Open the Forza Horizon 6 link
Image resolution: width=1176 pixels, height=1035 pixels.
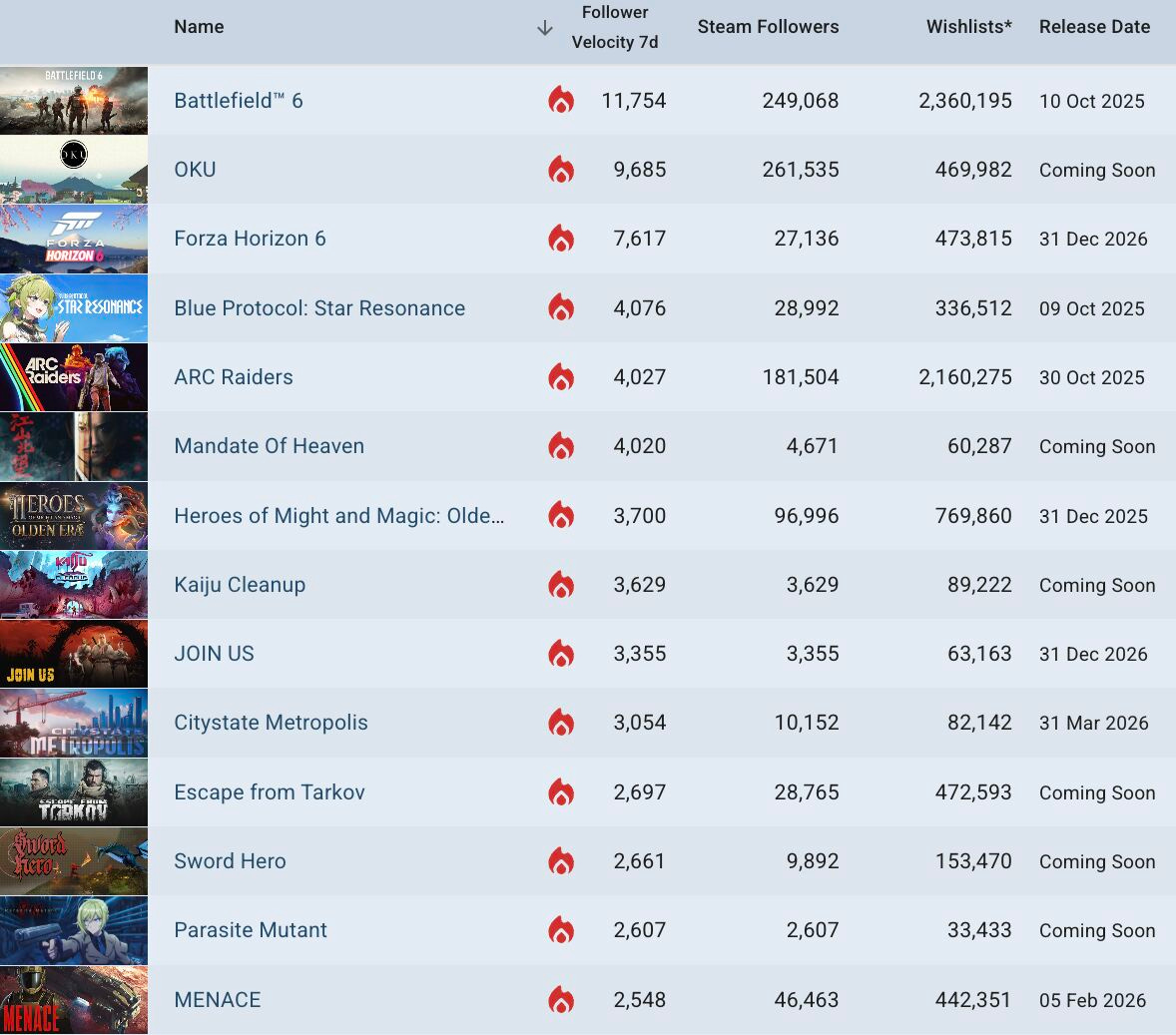(x=250, y=239)
